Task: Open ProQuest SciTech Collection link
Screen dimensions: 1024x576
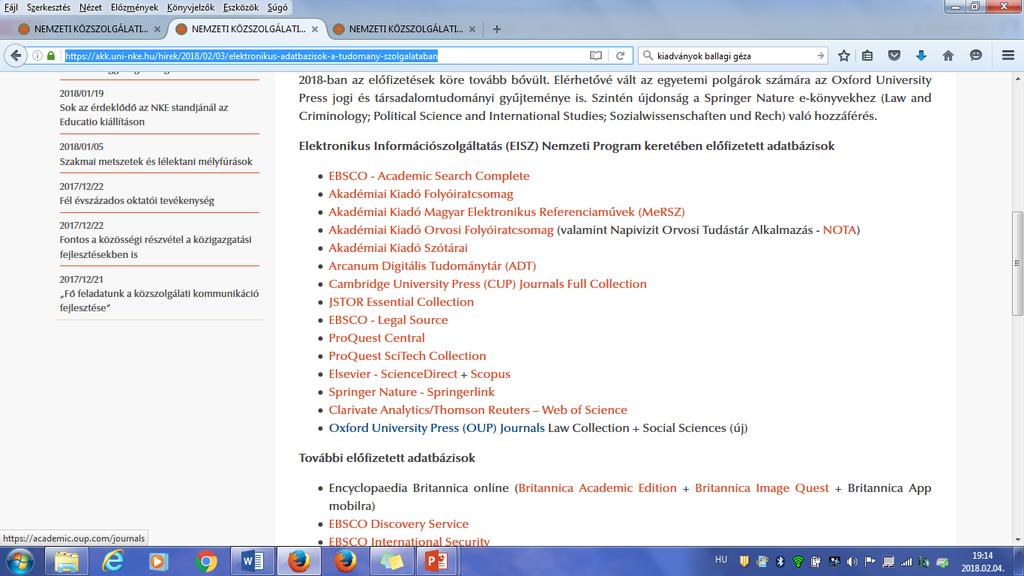Action: (407, 356)
